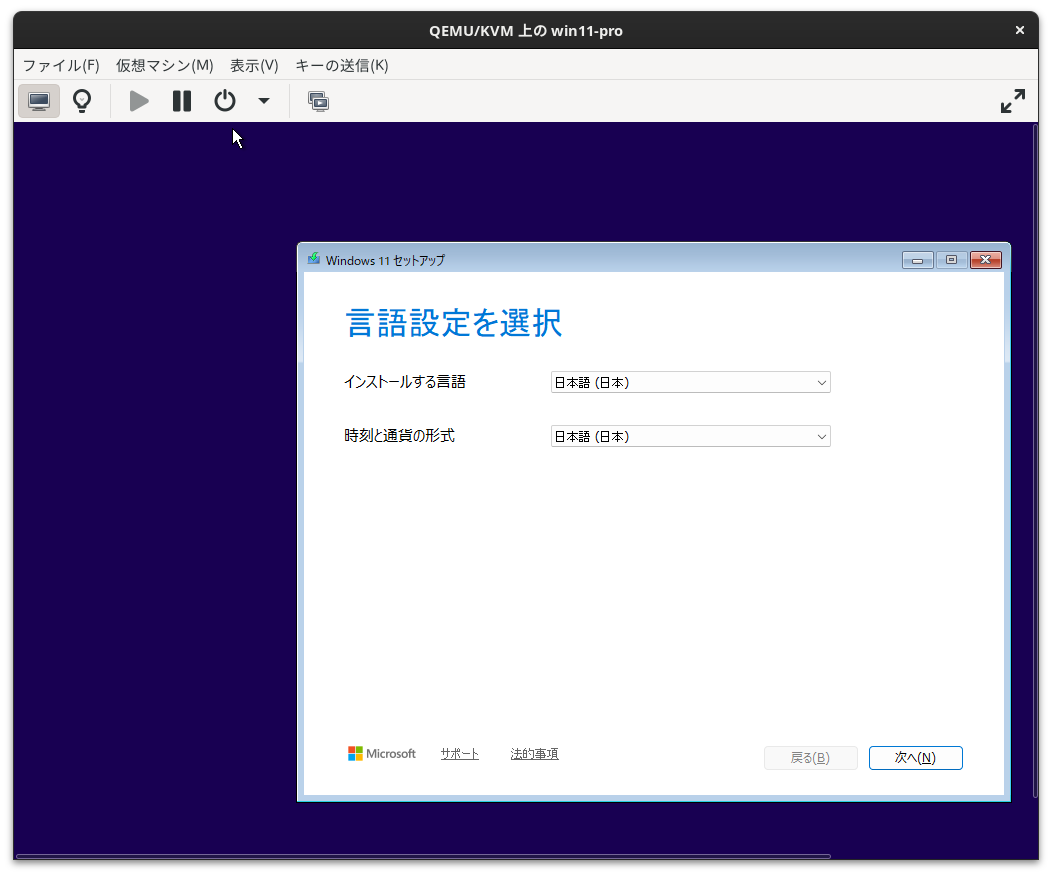Open the ファイル(F) menu

pos(60,65)
